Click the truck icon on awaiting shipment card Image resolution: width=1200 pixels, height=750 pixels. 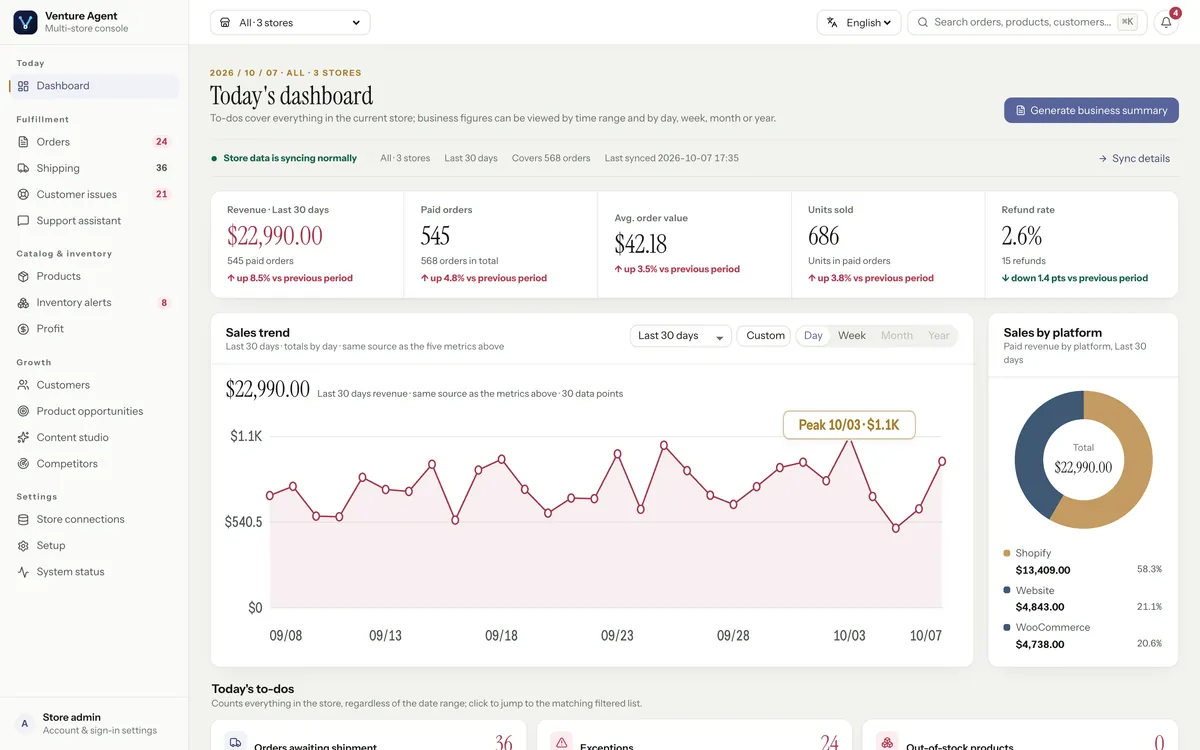(236, 743)
